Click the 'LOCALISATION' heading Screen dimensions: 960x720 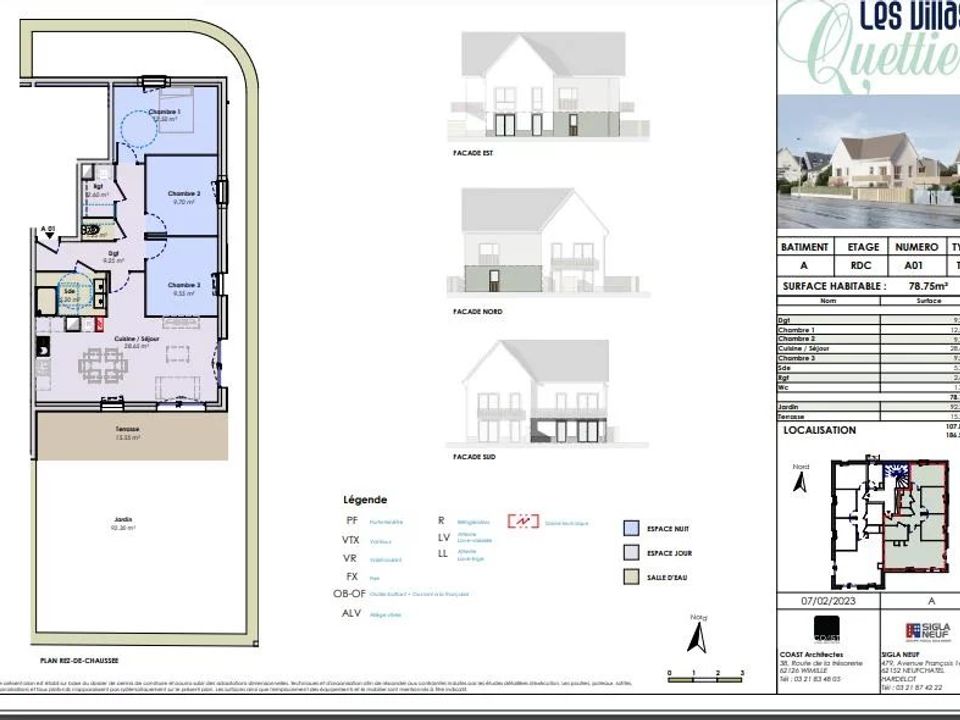[x=820, y=430]
